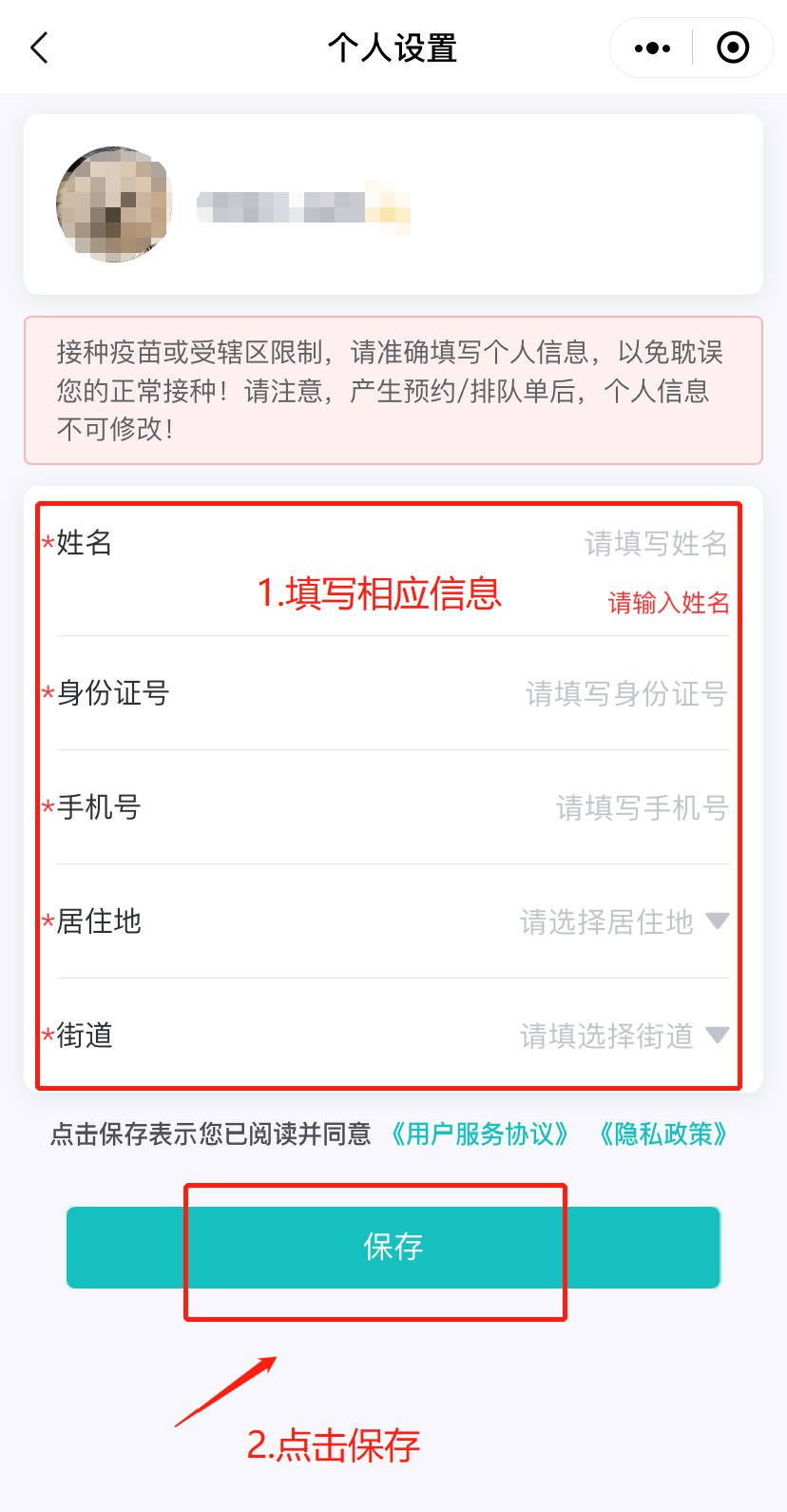Viewport: 787px width, 1512px height.
Task: Expand the 街道 dropdown arrow
Action: (x=718, y=1035)
